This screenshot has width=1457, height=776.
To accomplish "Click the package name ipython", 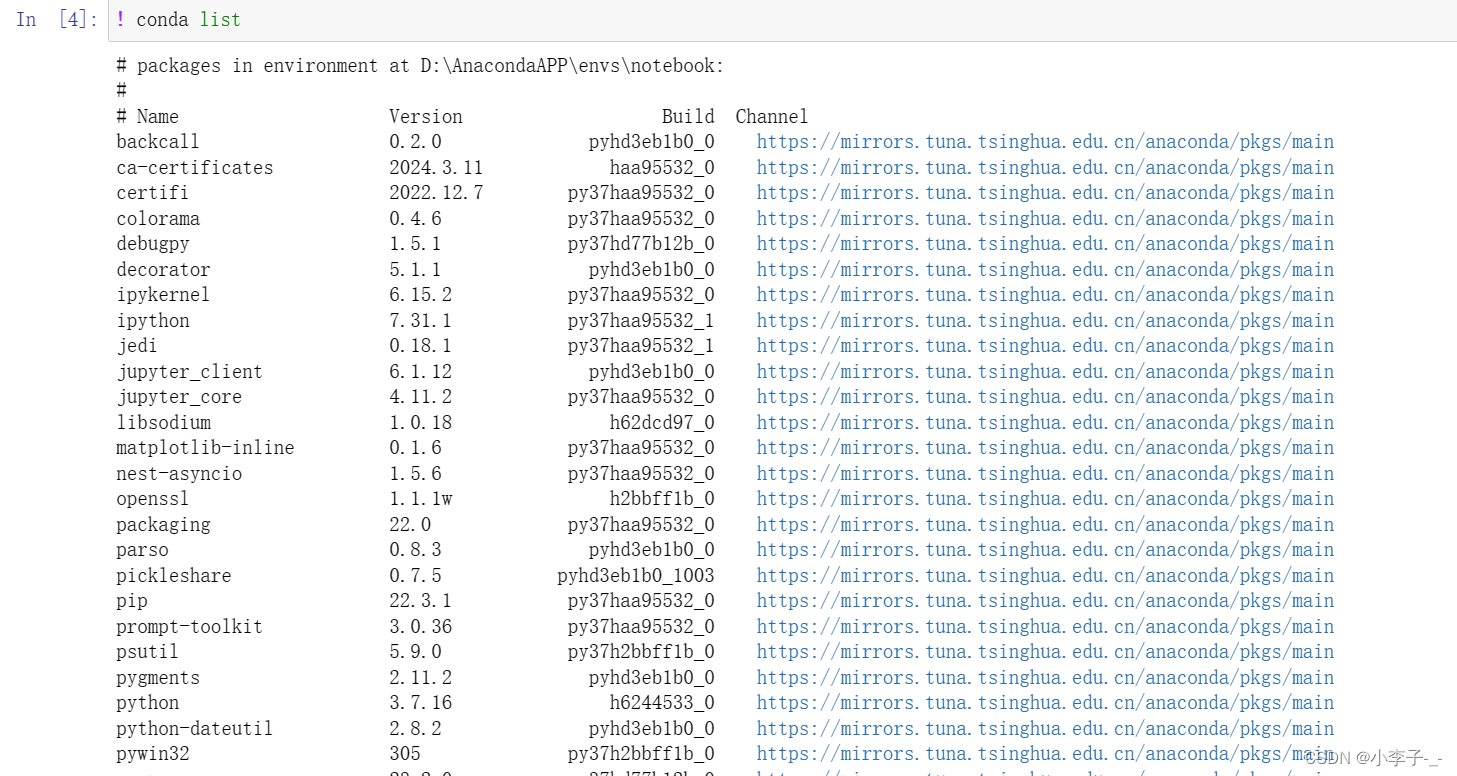I will 153,321.
